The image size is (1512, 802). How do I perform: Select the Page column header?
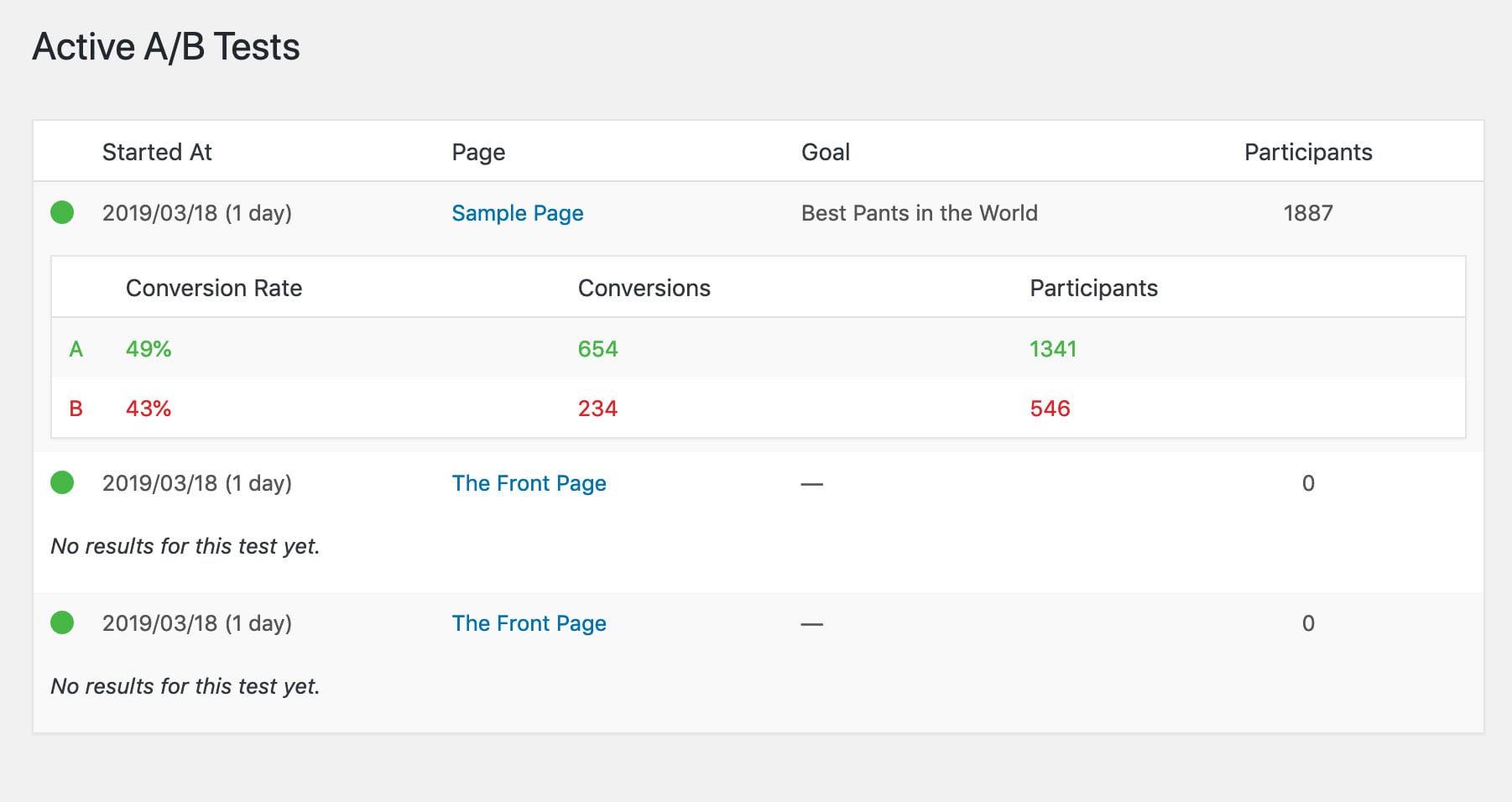coord(478,153)
